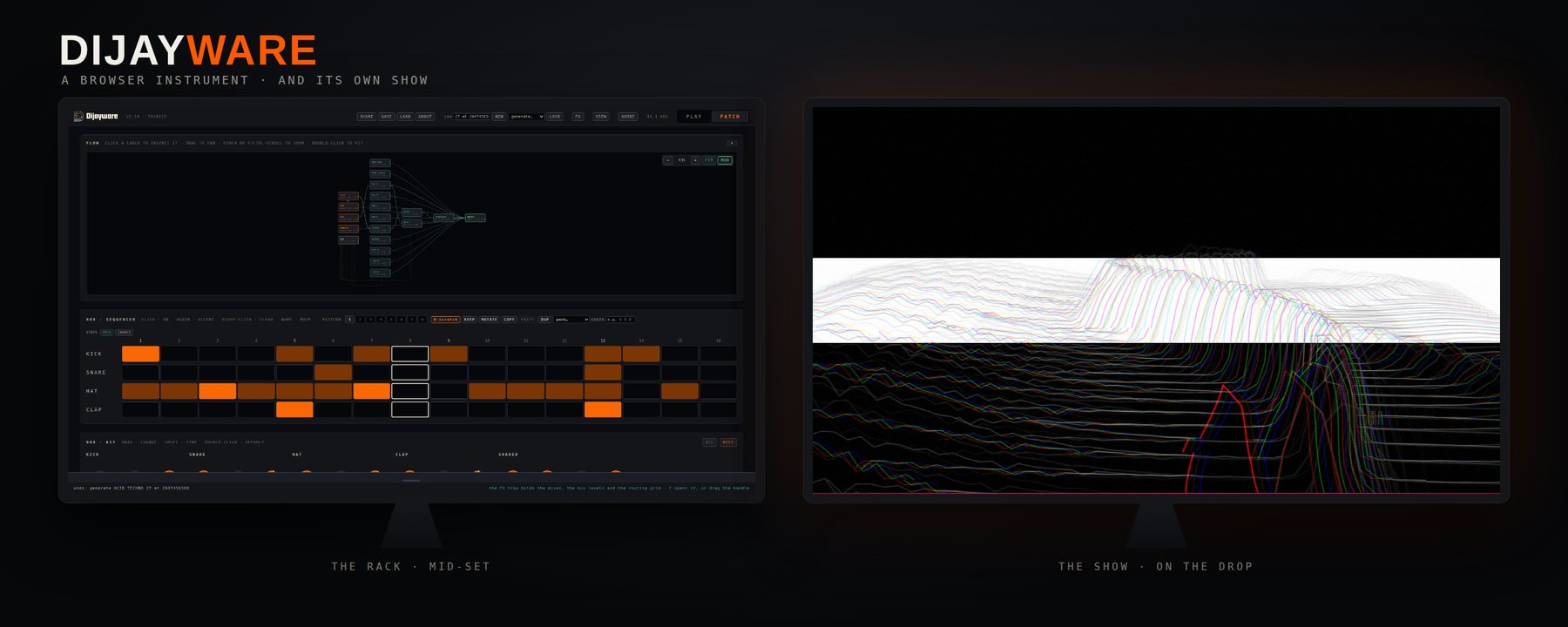
Task: Zoom out the flow graph with minus
Action: tap(668, 160)
